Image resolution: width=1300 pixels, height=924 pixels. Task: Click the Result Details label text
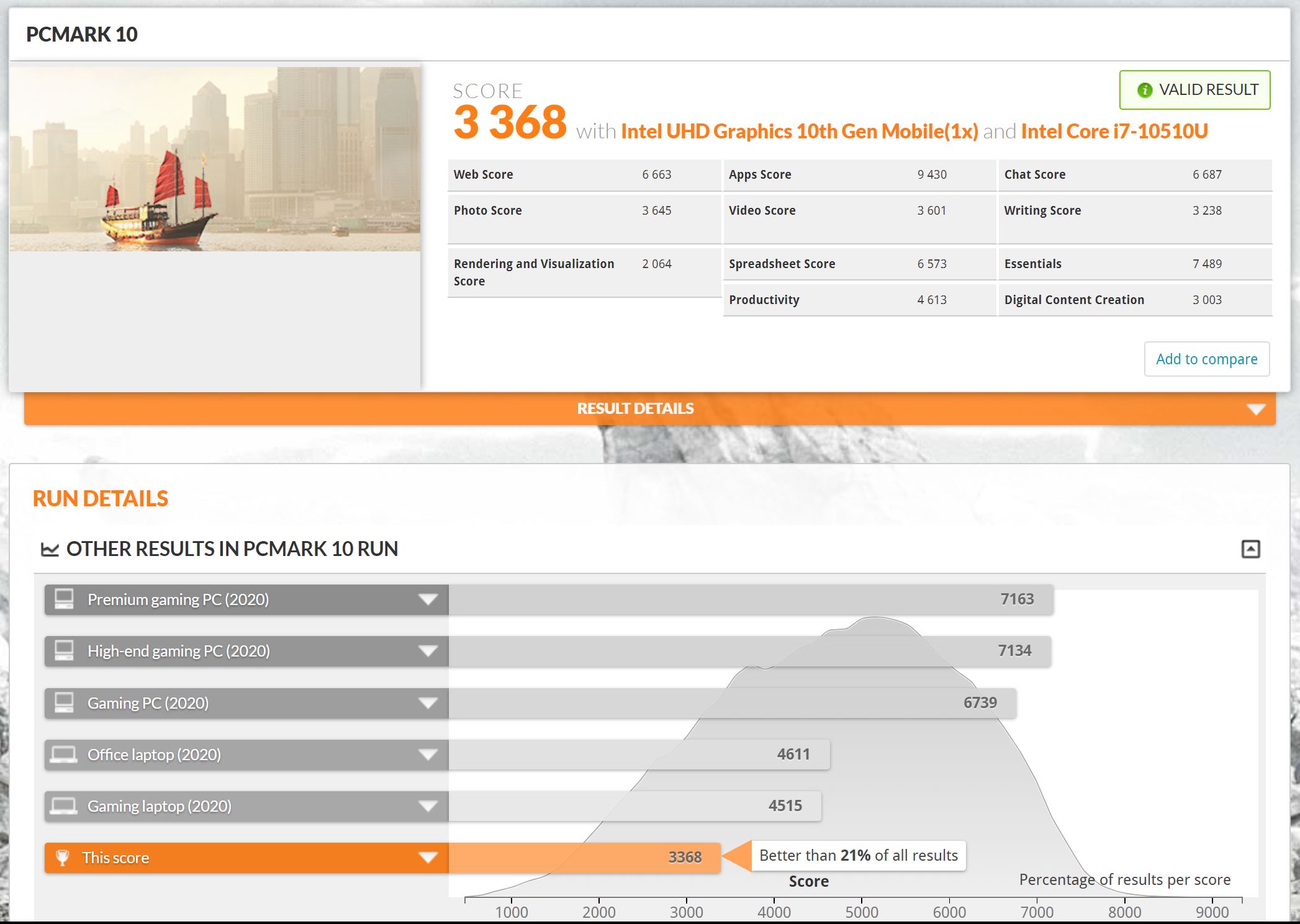[635, 408]
